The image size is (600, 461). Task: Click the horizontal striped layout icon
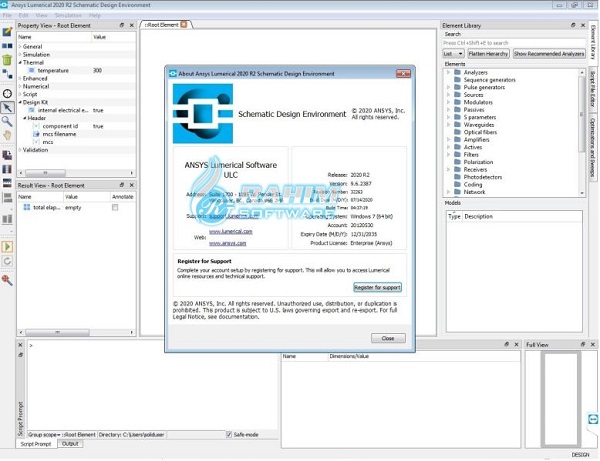(7, 182)
